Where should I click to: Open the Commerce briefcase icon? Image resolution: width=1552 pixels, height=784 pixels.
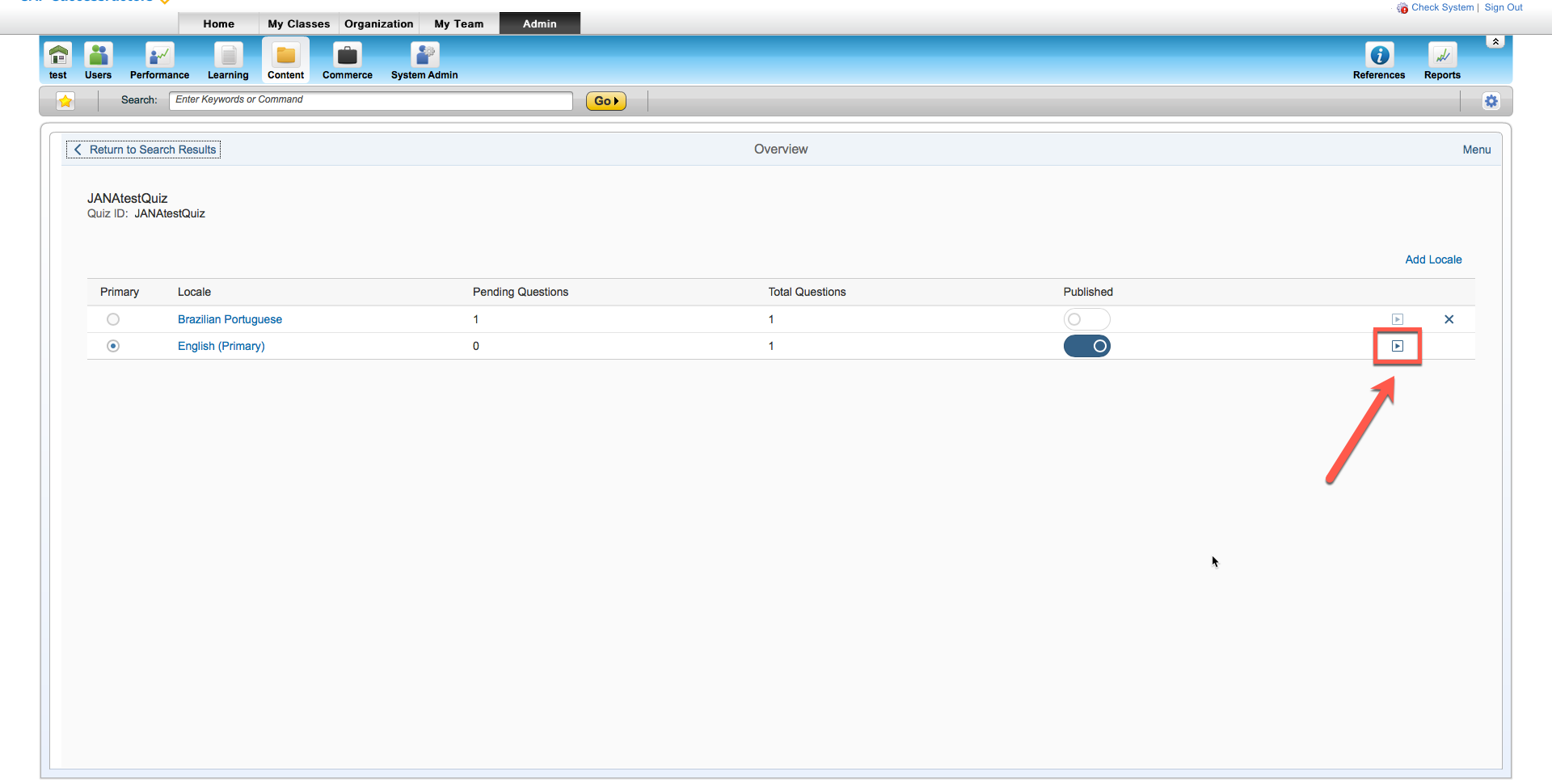348,55
